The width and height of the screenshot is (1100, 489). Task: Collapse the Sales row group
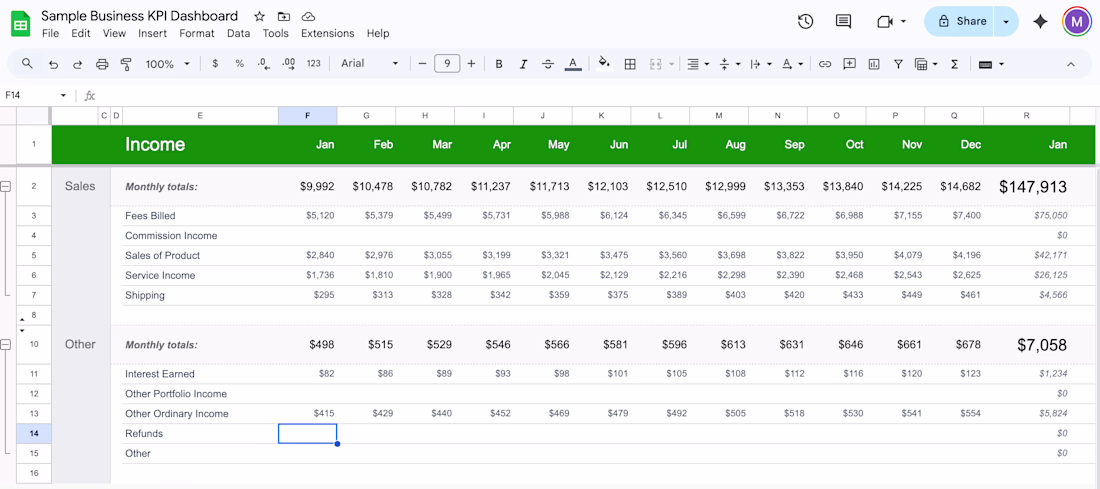6,187
